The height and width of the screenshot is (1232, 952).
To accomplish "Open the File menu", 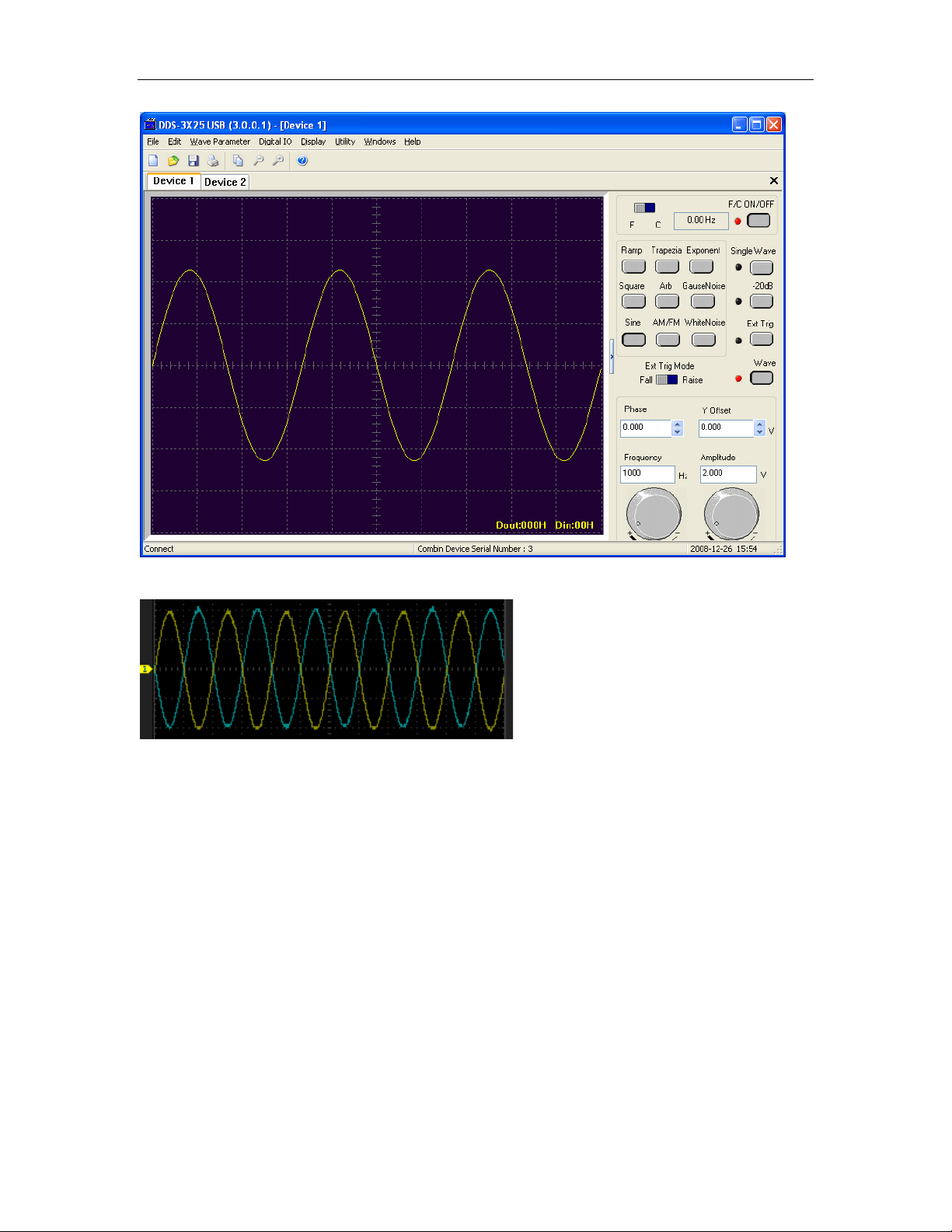I will coord(153,141).
